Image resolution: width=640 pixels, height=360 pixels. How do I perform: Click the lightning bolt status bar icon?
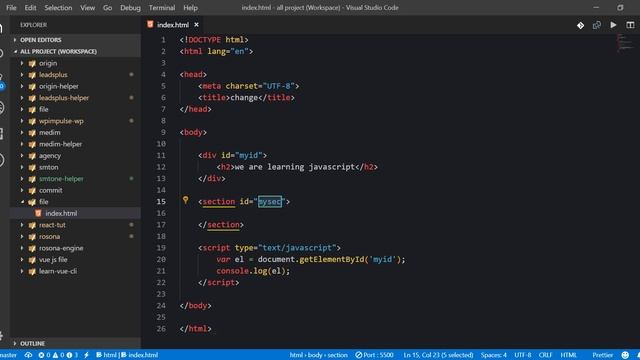coord(86,355)
